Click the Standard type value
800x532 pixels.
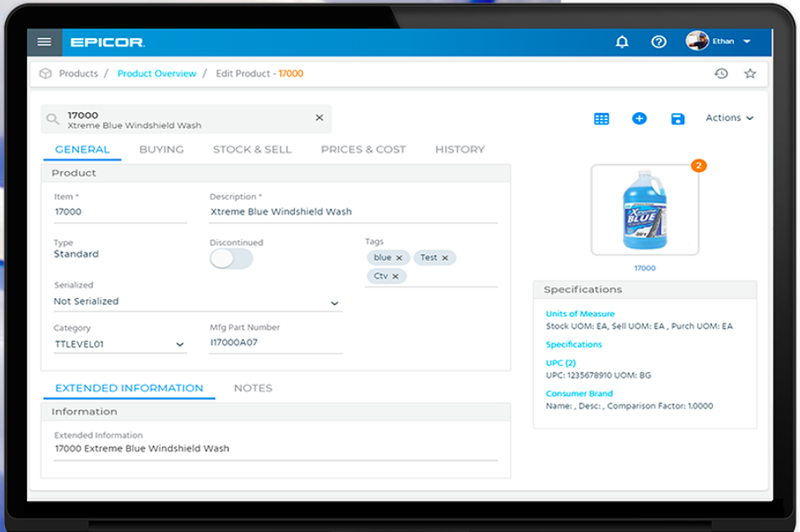tap(77, 254)
